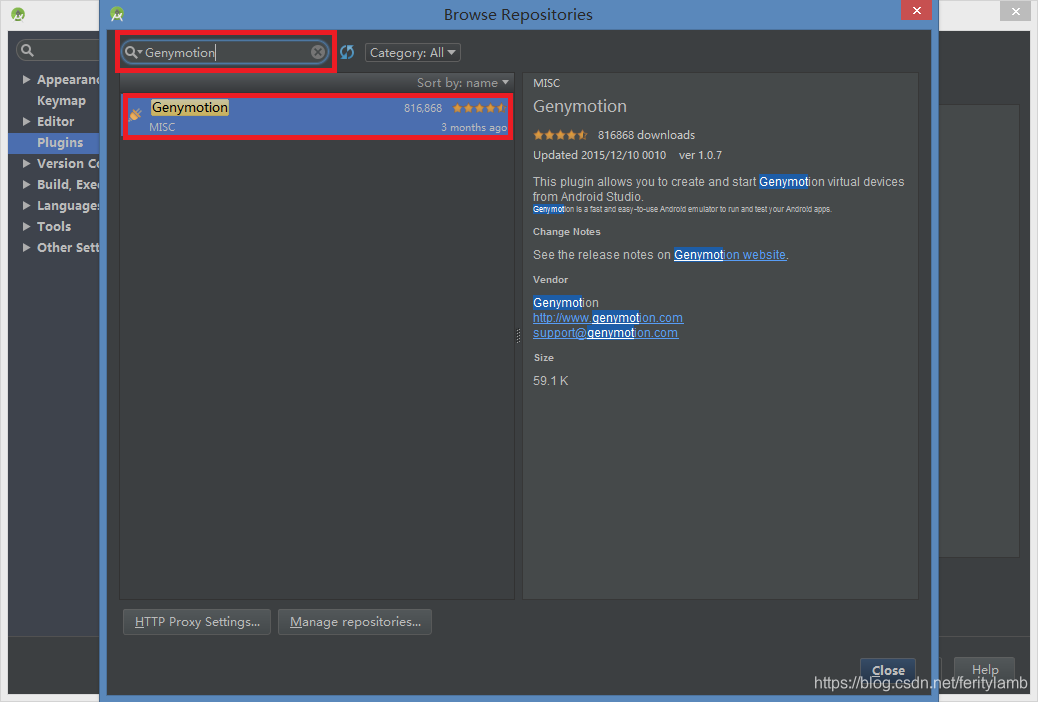Expand the Other Settings node
Image resolution: width=1038 pixels, height=702 pixels.
[x=26, y=247]
